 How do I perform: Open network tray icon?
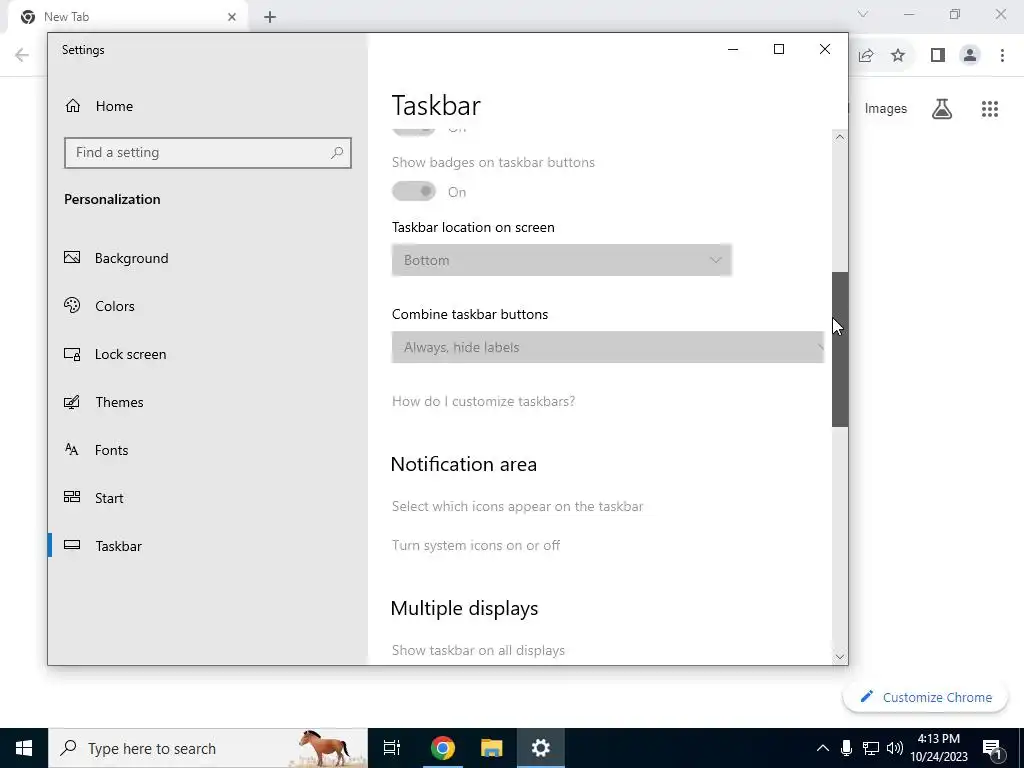pos(871,748)
